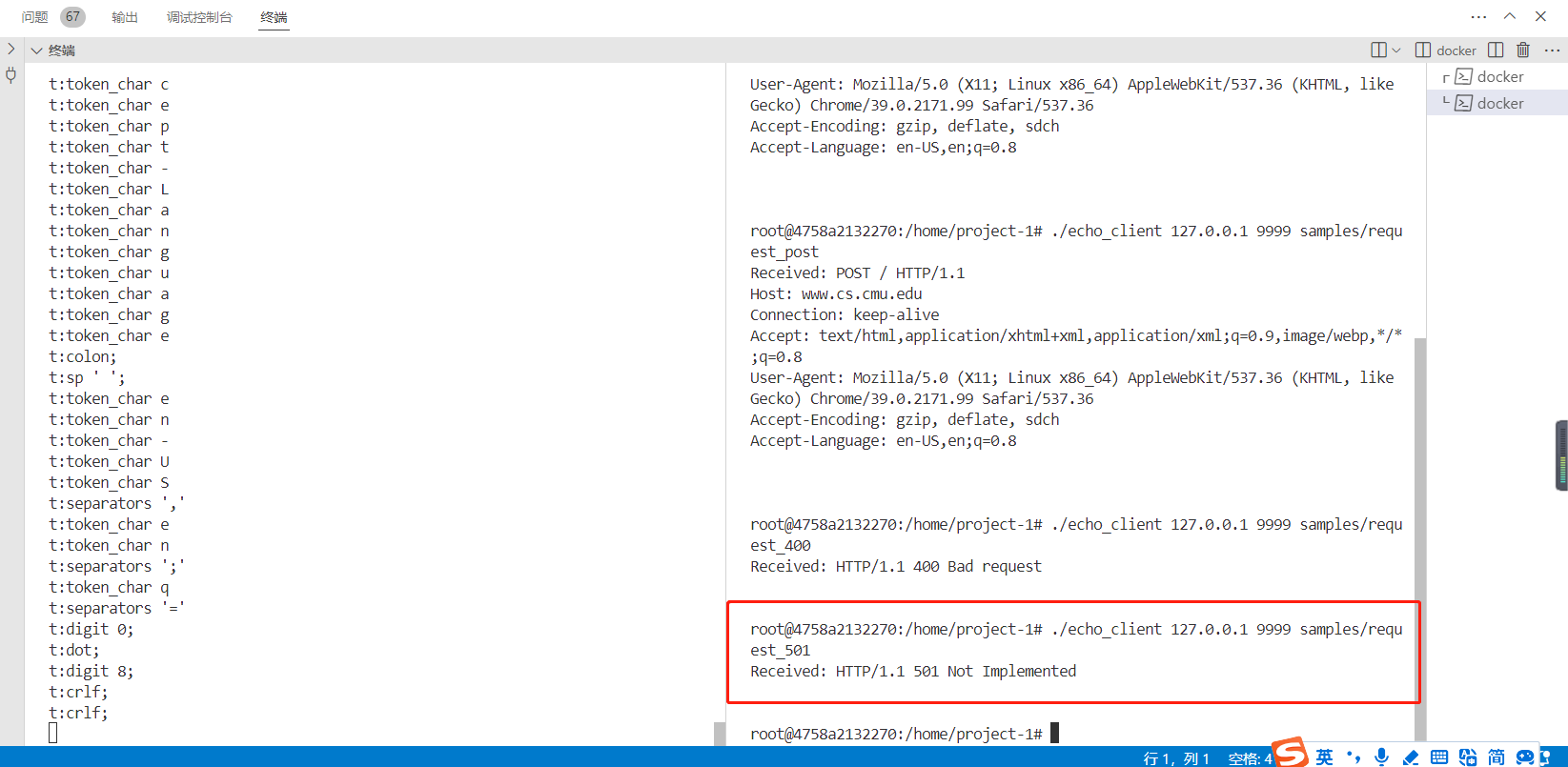The image size is (1568, 767).
Task: Click the trash icon to kill terminal
Action: point(1523,50)
